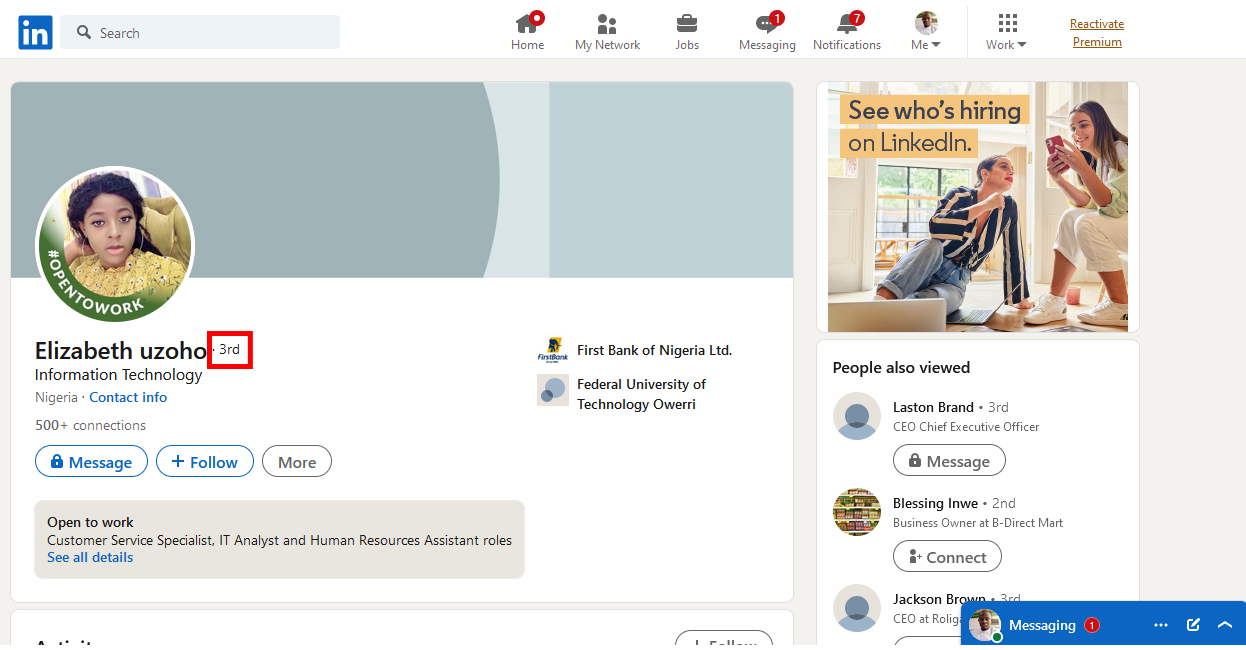Click Business Owner at B-Direct Mart text
This screenshot has width=1246, height=650.
tap(978, 523)
